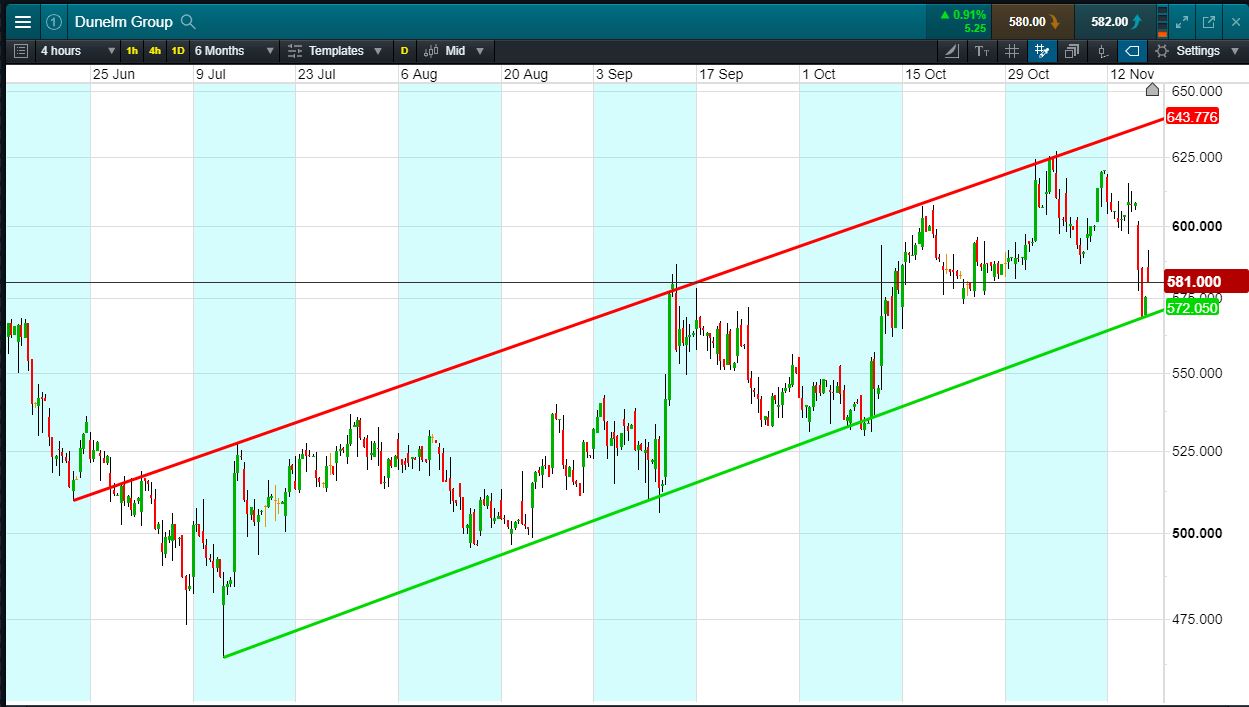1249x707 pixels.
Task: Click the 581.000 current price label
Action: point(1206,282)
